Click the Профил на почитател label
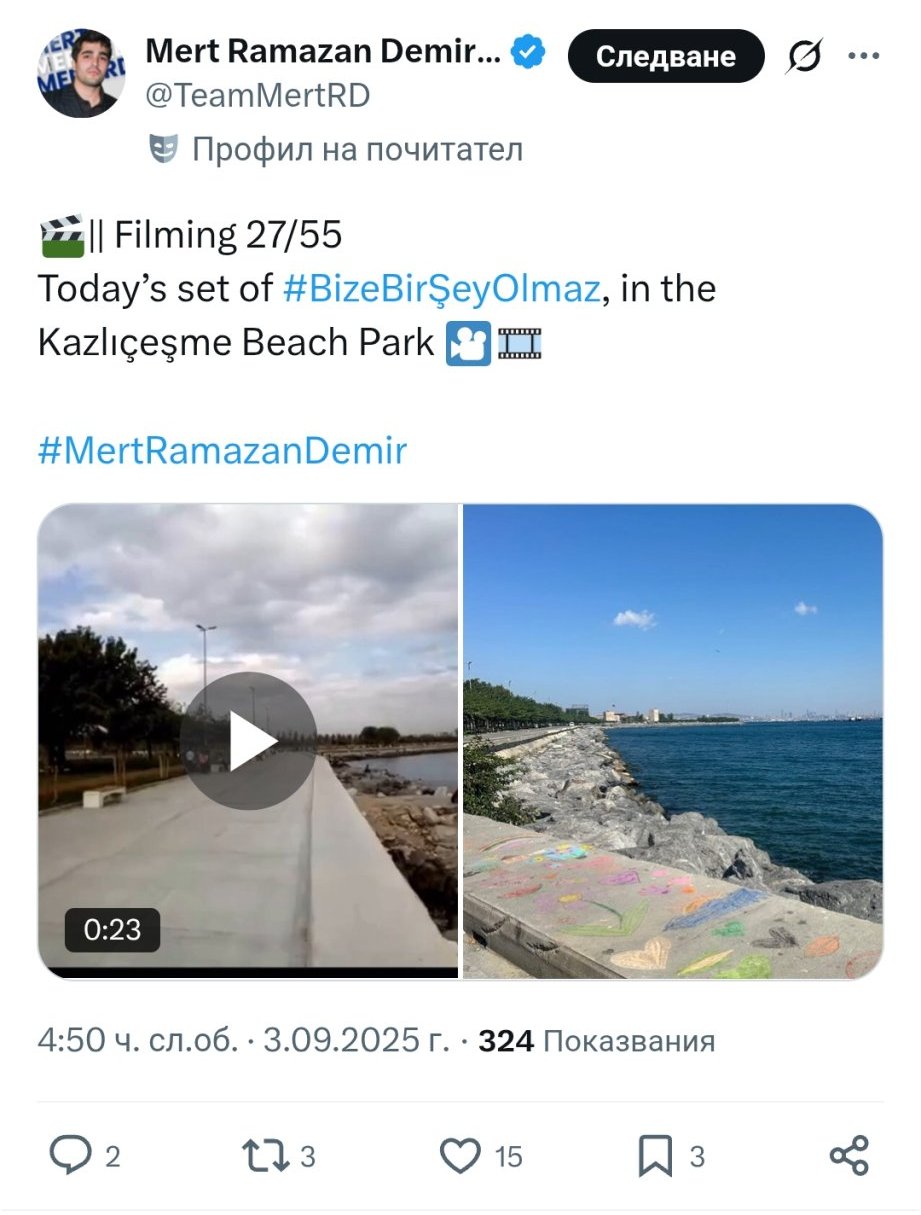The height and width of the screenshot is (1215, 921). pyautogui.click(x=357, y=150)
